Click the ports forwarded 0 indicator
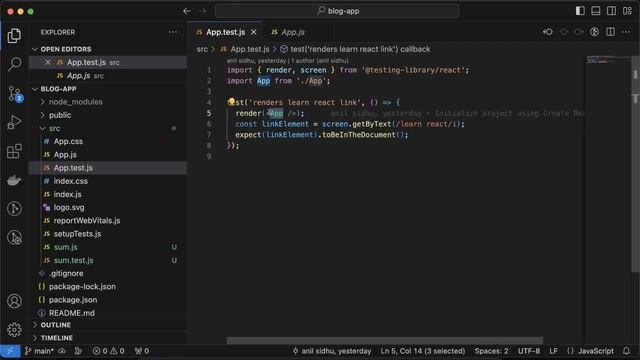The height and width of the screenshot is (360, 640). click(x=142, y=351)
